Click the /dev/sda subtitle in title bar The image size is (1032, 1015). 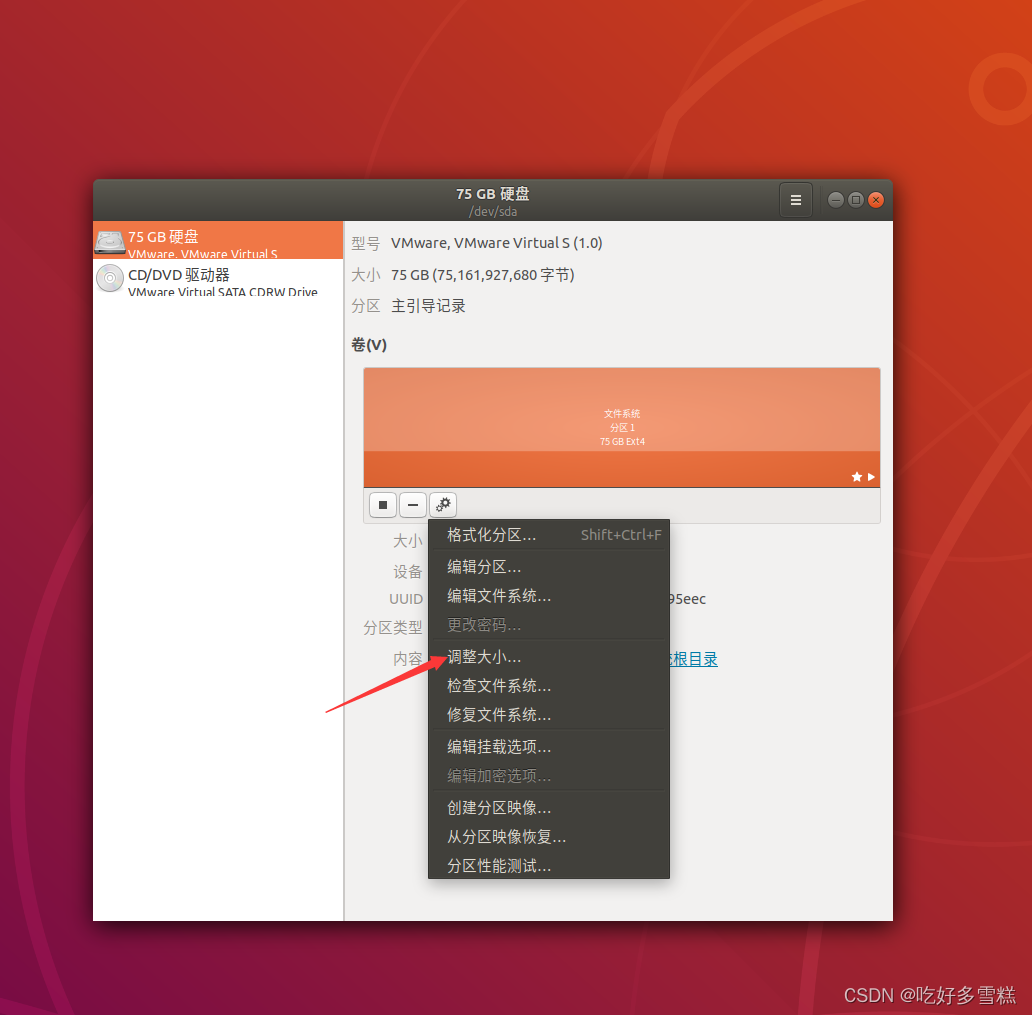tap(493, 211)
